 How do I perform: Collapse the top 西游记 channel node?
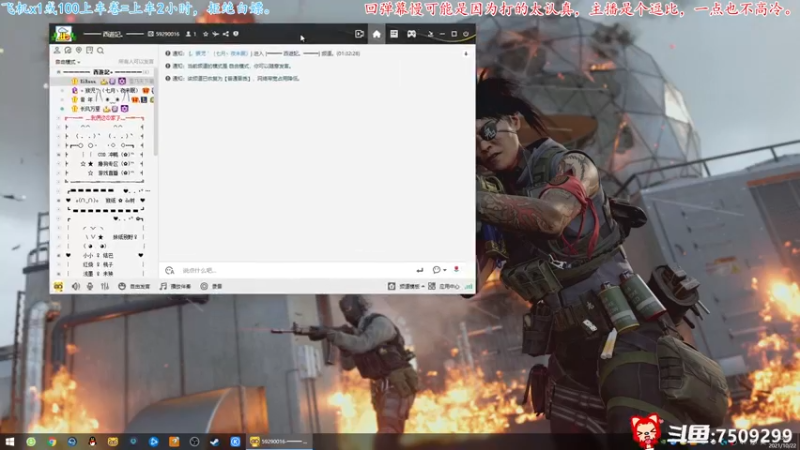coord(58,72)
